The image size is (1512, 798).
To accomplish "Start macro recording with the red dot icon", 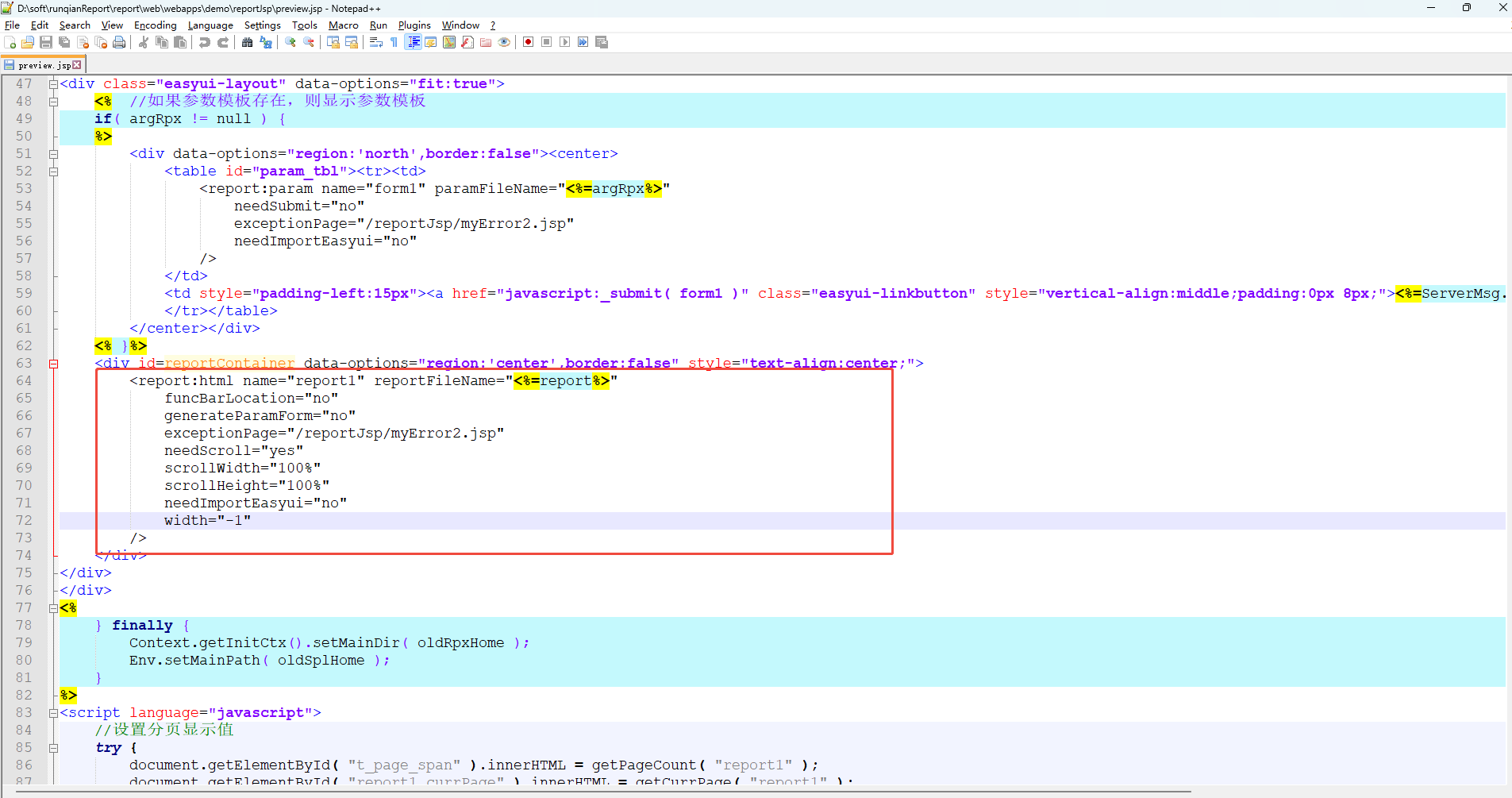I will point(529,42).
